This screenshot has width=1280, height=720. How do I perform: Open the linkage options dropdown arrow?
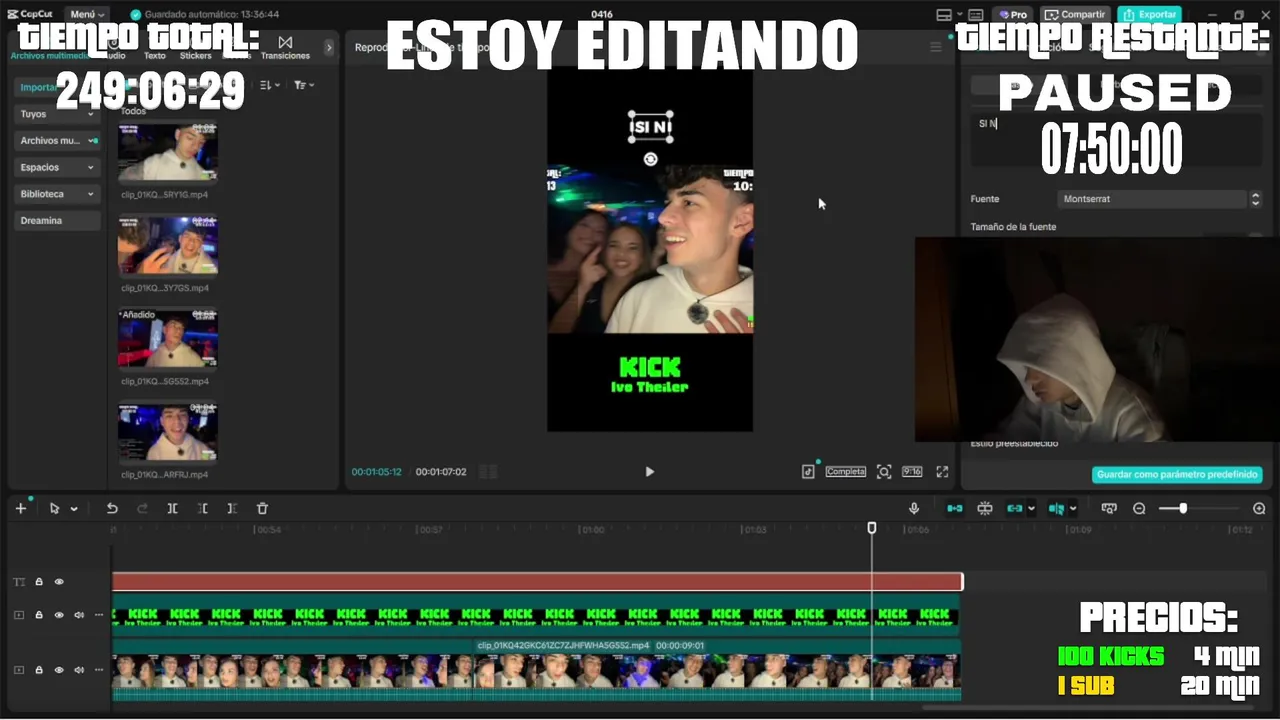tap(1031, 509)
